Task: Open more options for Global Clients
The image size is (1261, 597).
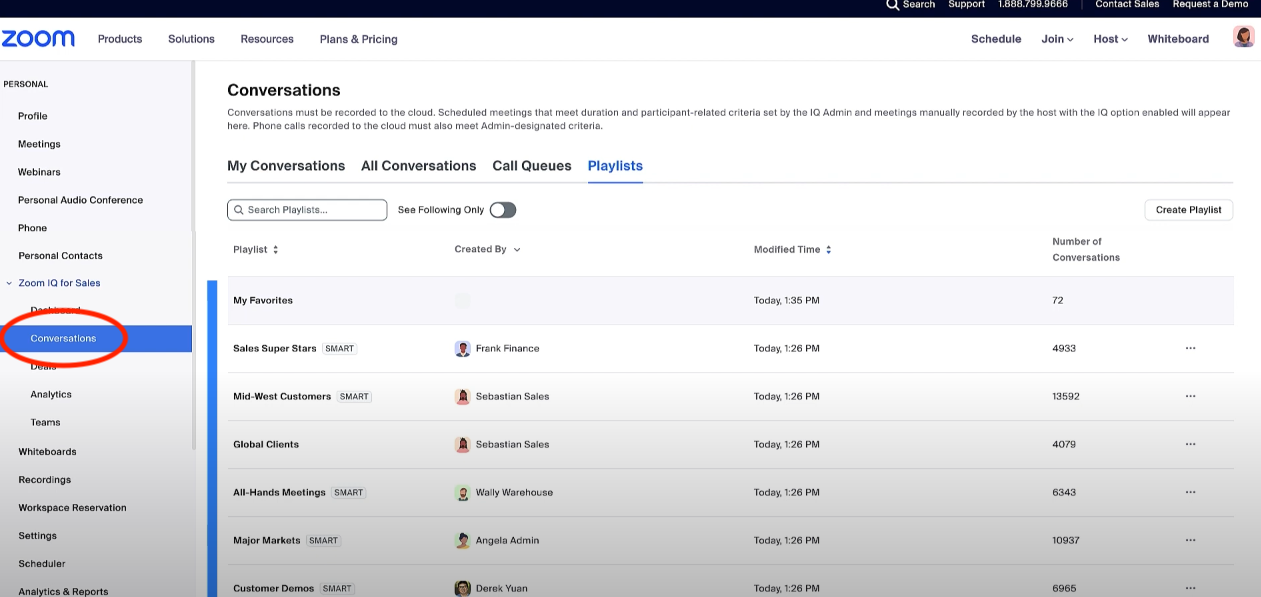Action: coord(1190,444)
